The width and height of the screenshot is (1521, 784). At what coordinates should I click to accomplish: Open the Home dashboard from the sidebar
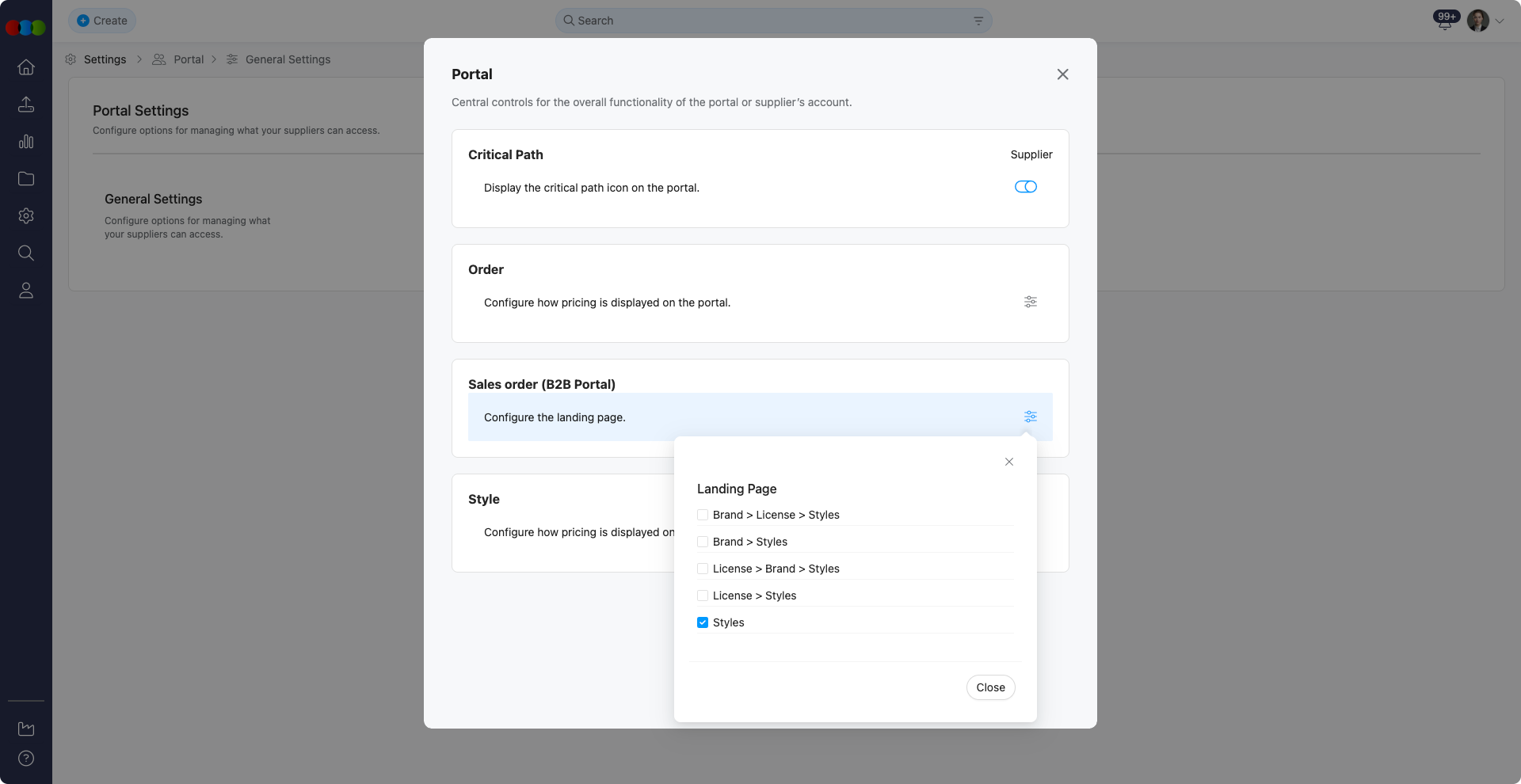(x=26, y=67)
